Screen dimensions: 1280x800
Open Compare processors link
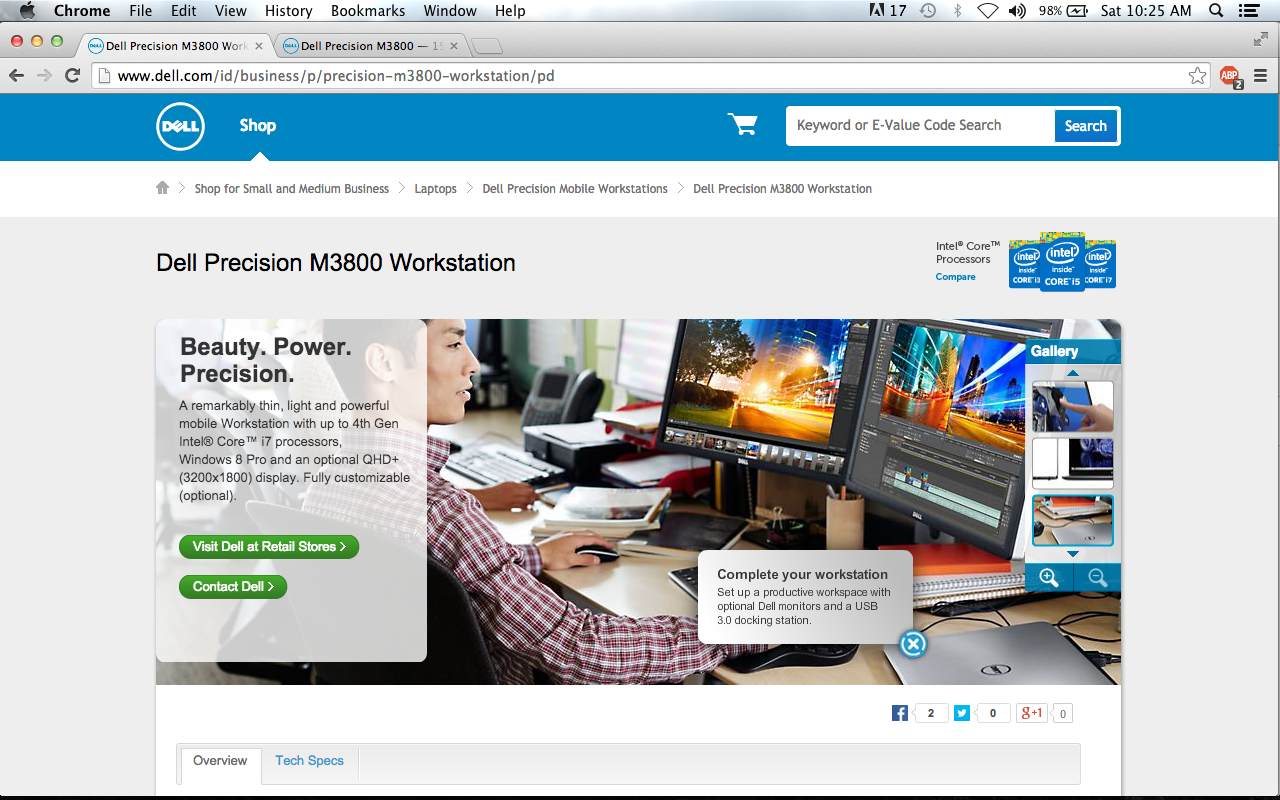955,277
